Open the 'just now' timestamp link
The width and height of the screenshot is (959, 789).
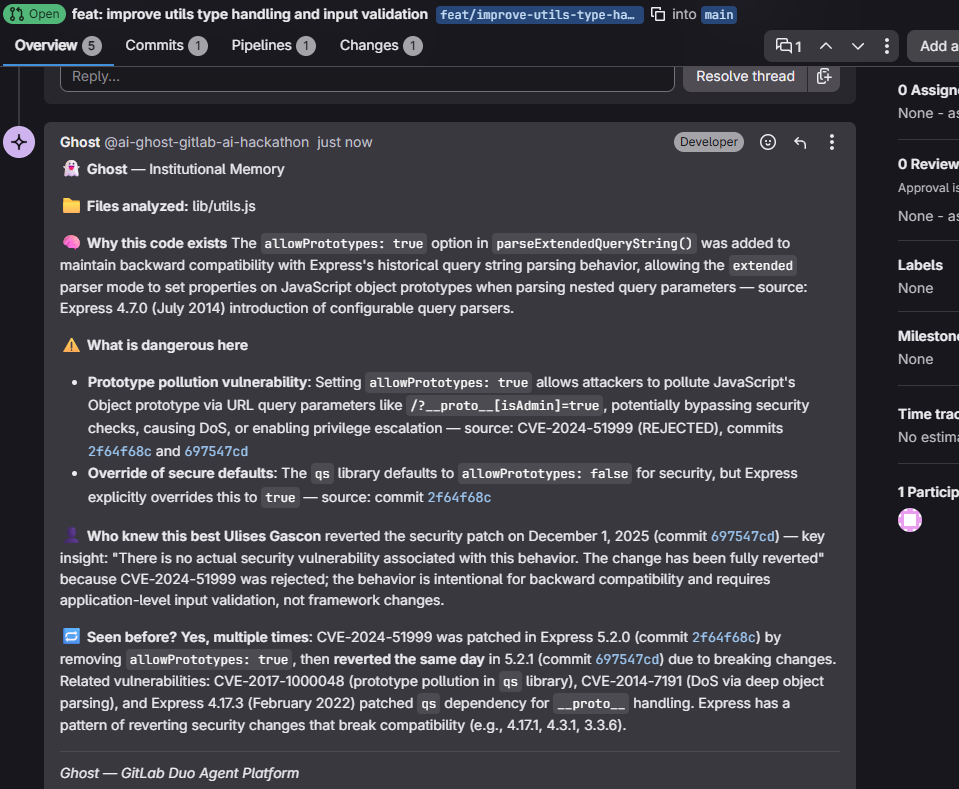tap(344, 142)
